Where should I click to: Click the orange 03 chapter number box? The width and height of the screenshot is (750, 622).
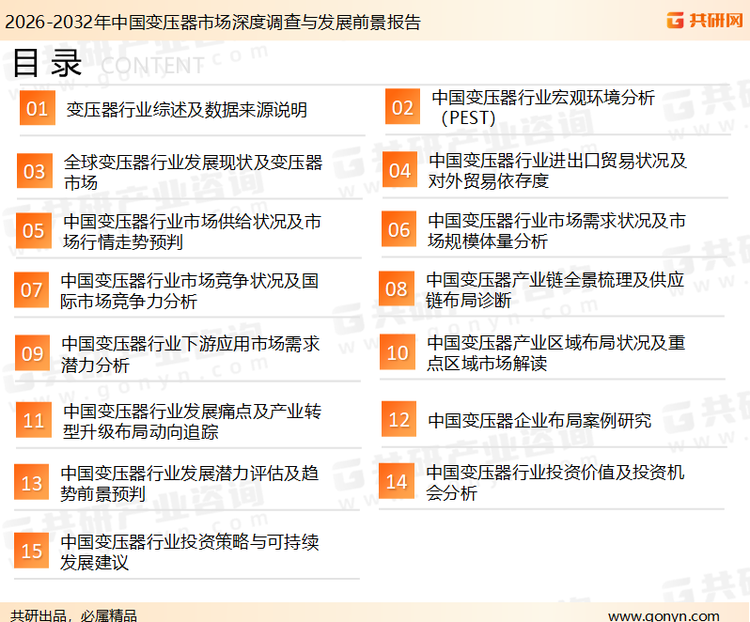(34, 171)
